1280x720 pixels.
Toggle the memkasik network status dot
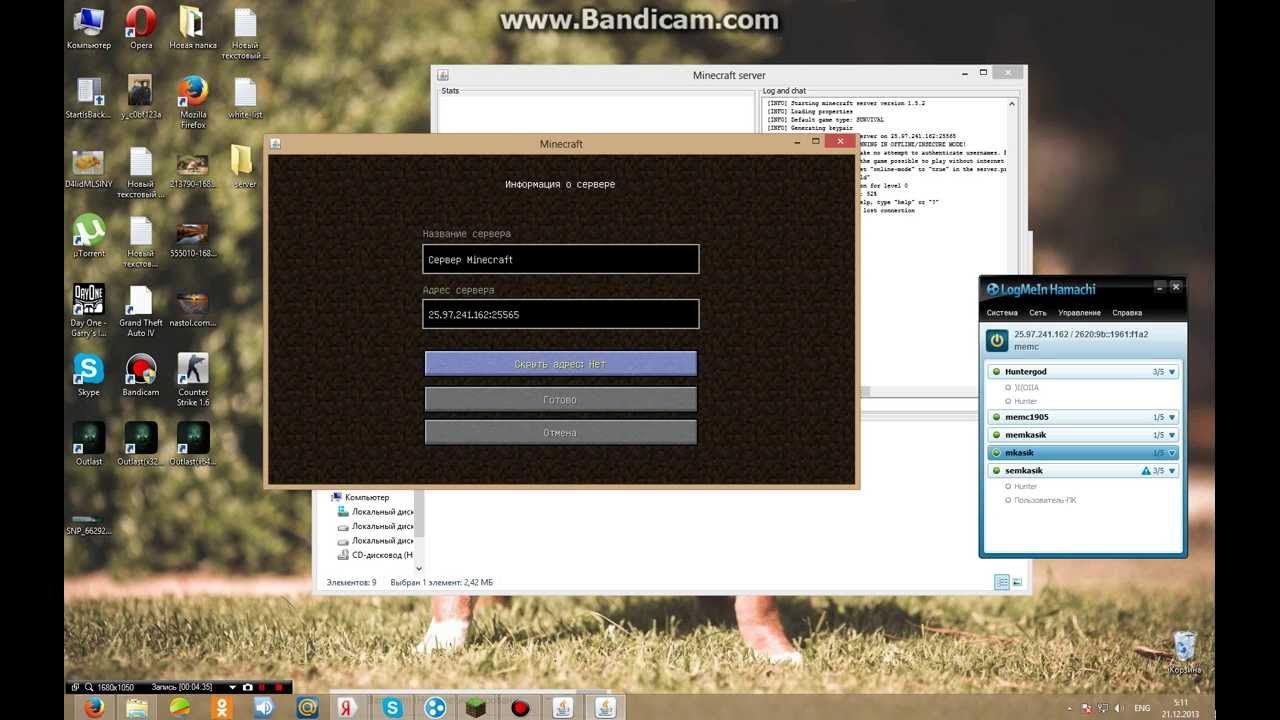click(x=996, y=435)
